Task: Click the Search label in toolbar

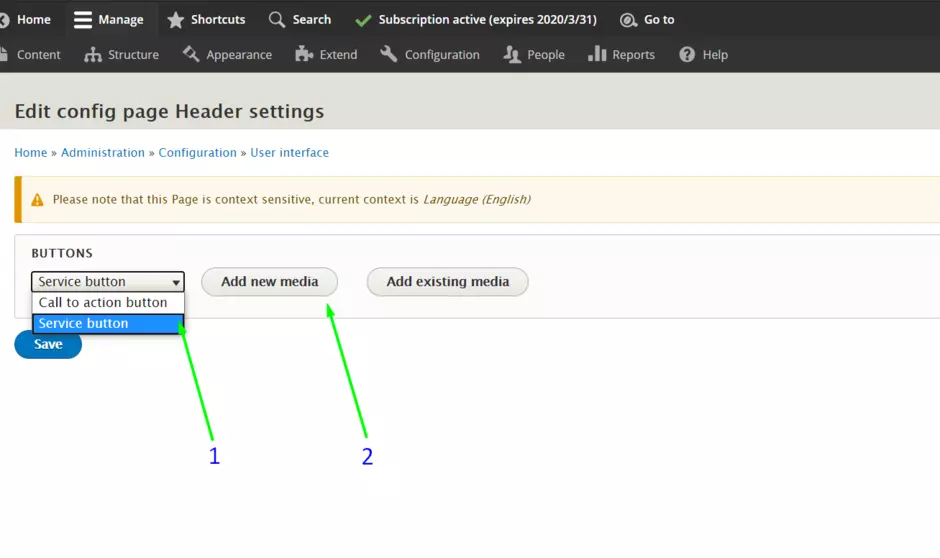Action: (312, 20)
